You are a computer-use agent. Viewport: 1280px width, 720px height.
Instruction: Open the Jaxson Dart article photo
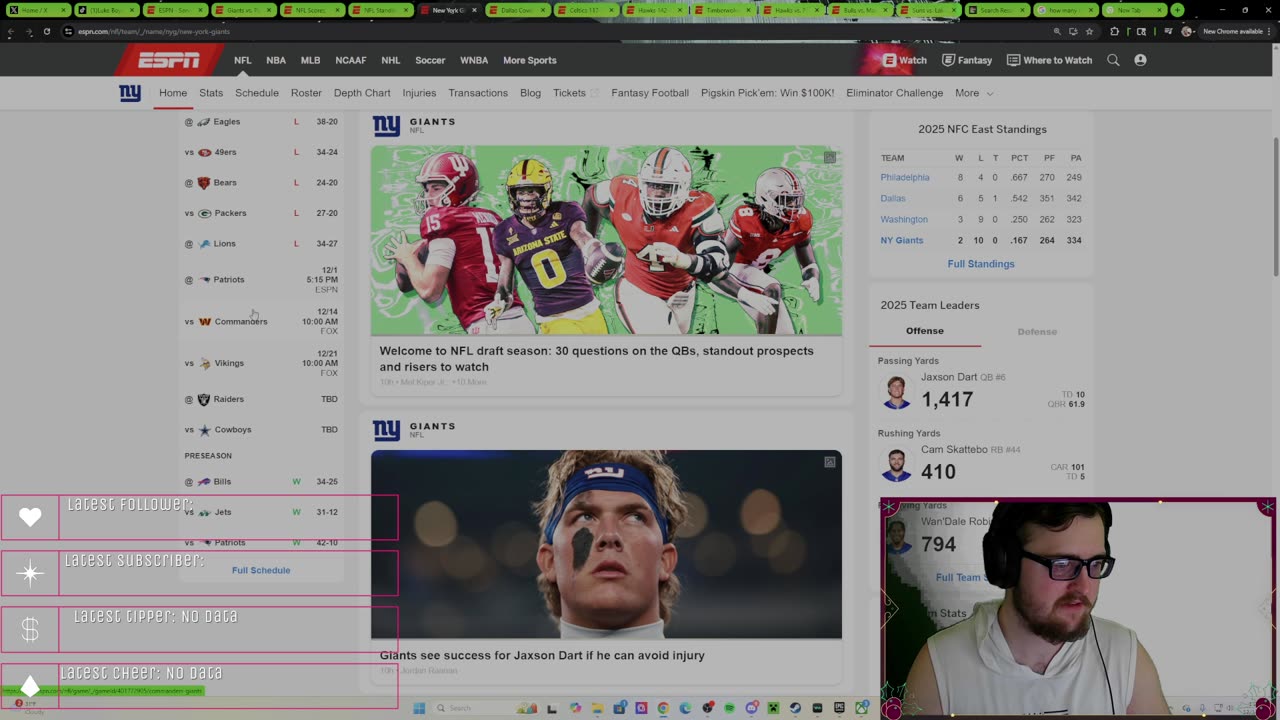click(606, 544)
